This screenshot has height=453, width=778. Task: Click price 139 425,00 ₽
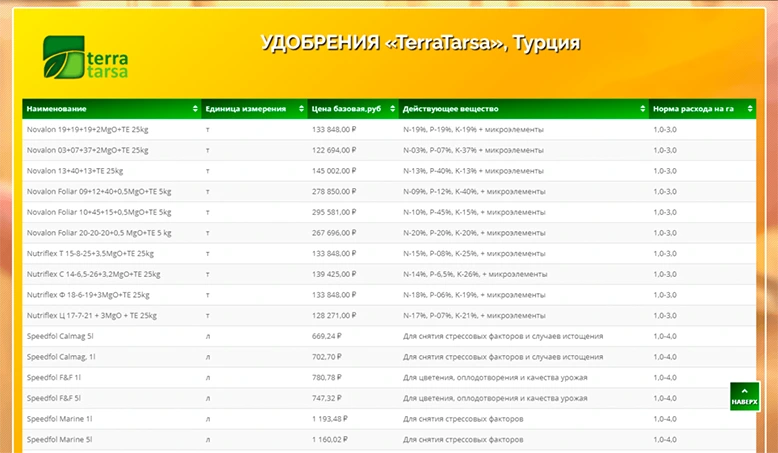[x=334, y=274]
